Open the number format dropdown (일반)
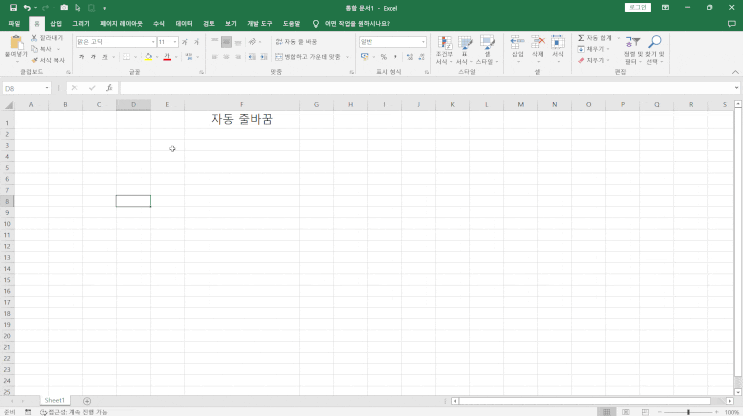743x416 pixels. 423,42
